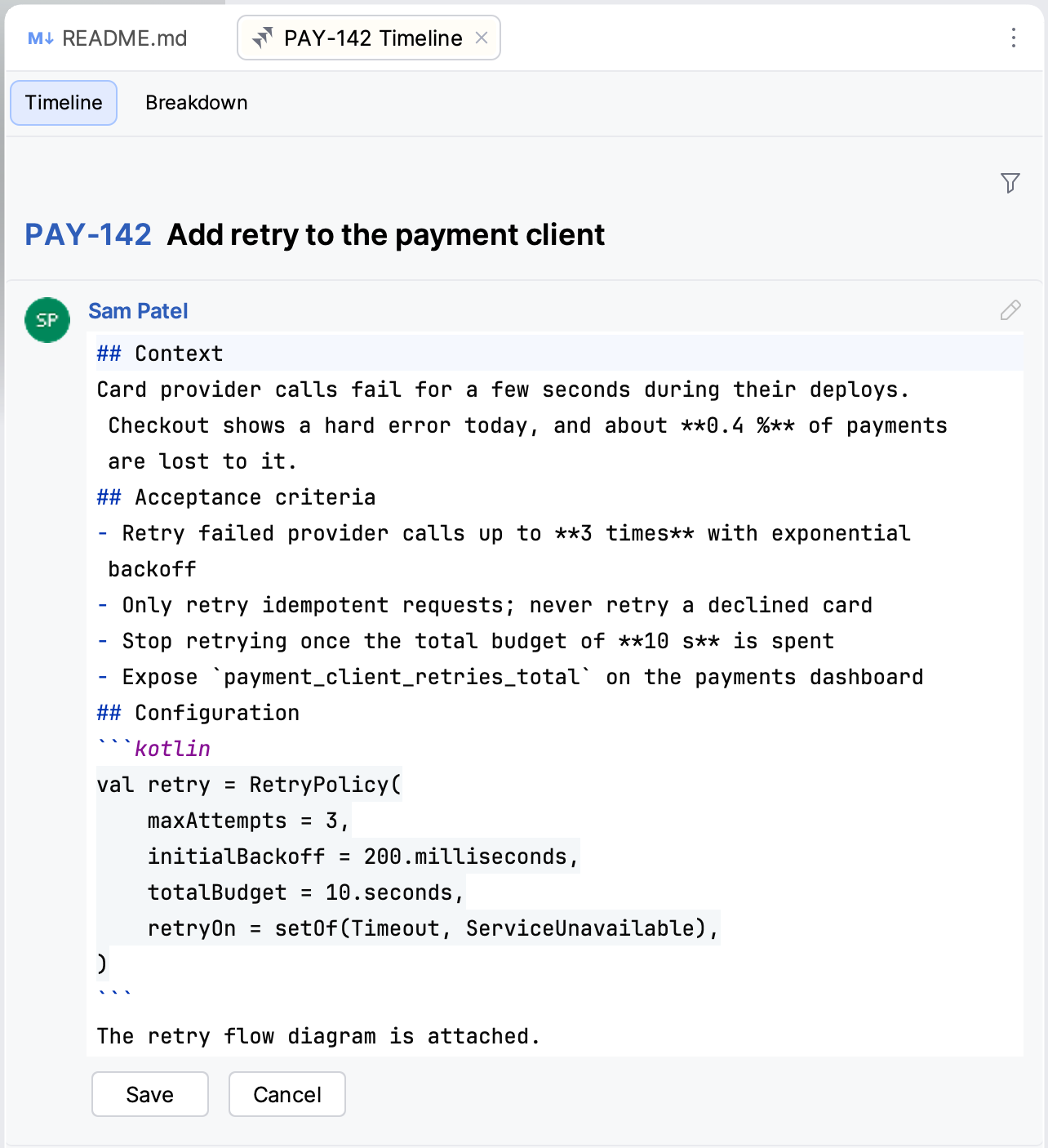Click the issue title 'Add retry to the payment client'
The image size is (1048, 1148).
(386, 235)
